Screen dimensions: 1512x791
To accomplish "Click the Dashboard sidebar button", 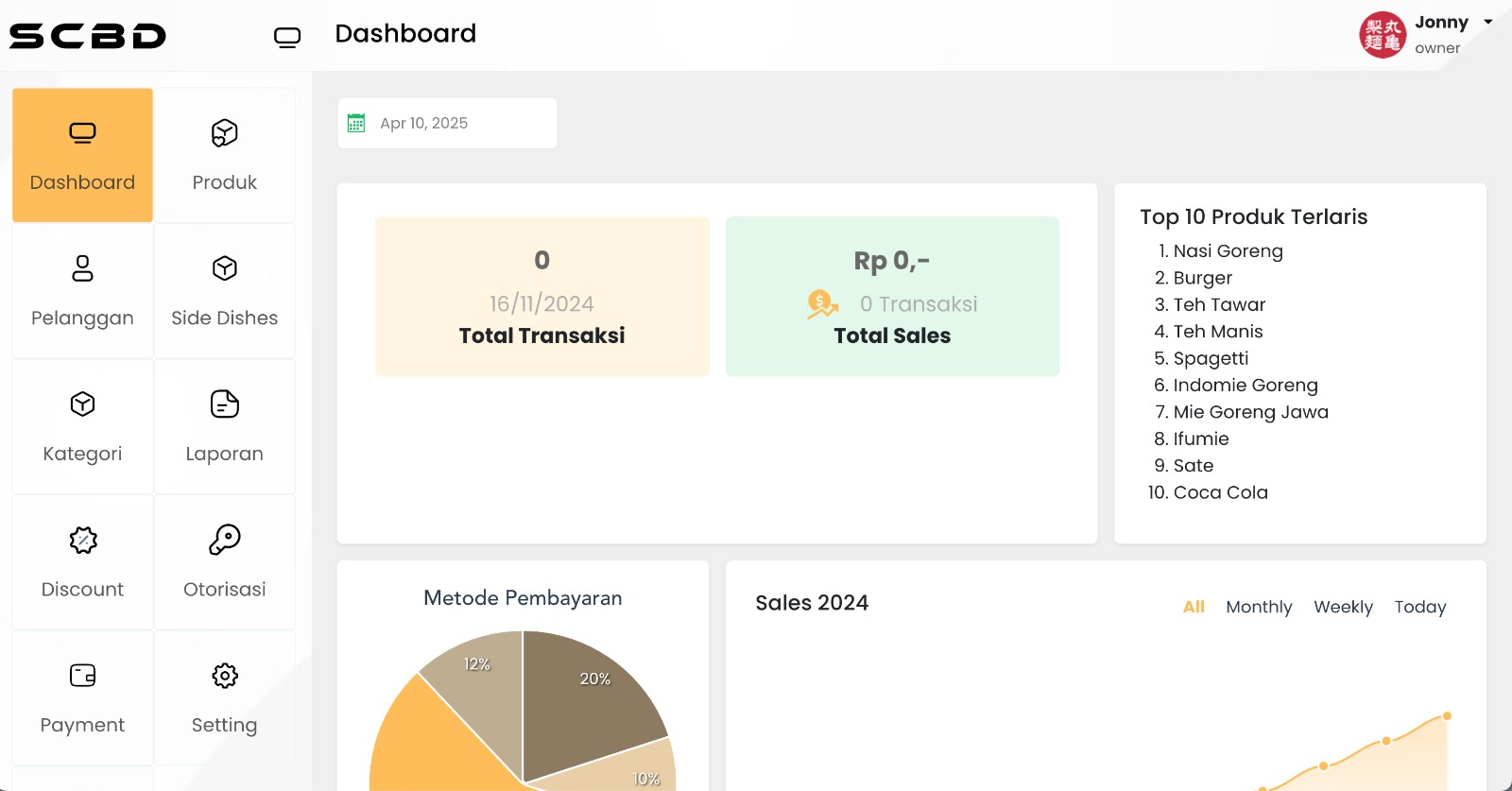I will (x=82, y=155).
